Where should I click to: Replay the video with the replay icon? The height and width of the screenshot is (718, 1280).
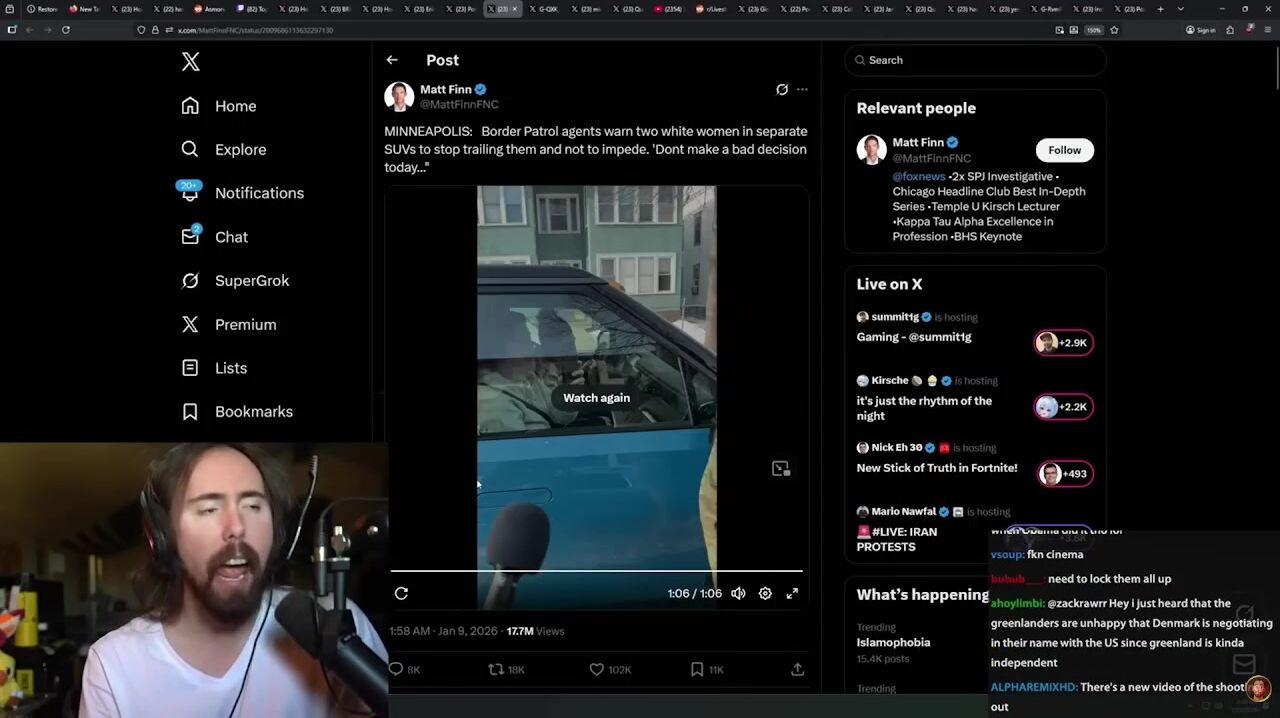(x=401, y=593)
